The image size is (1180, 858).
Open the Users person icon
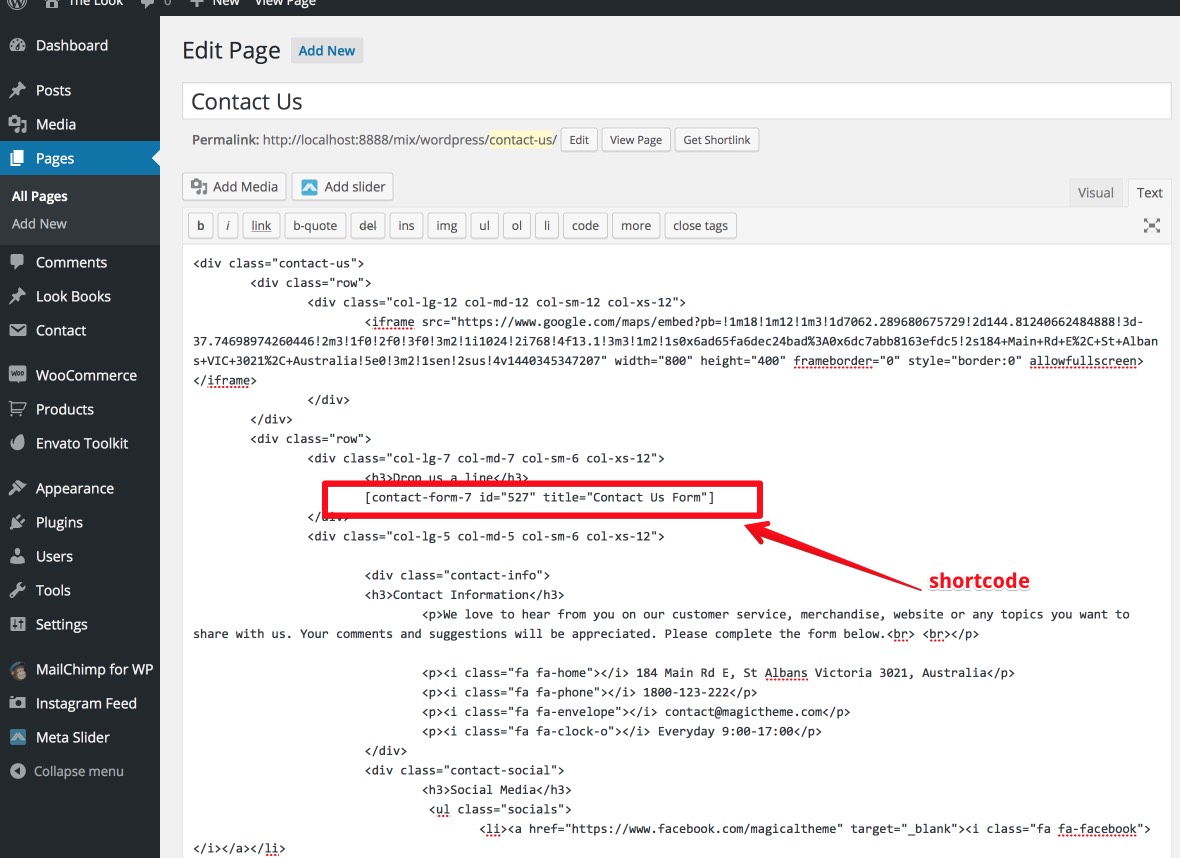coord(17,556)
